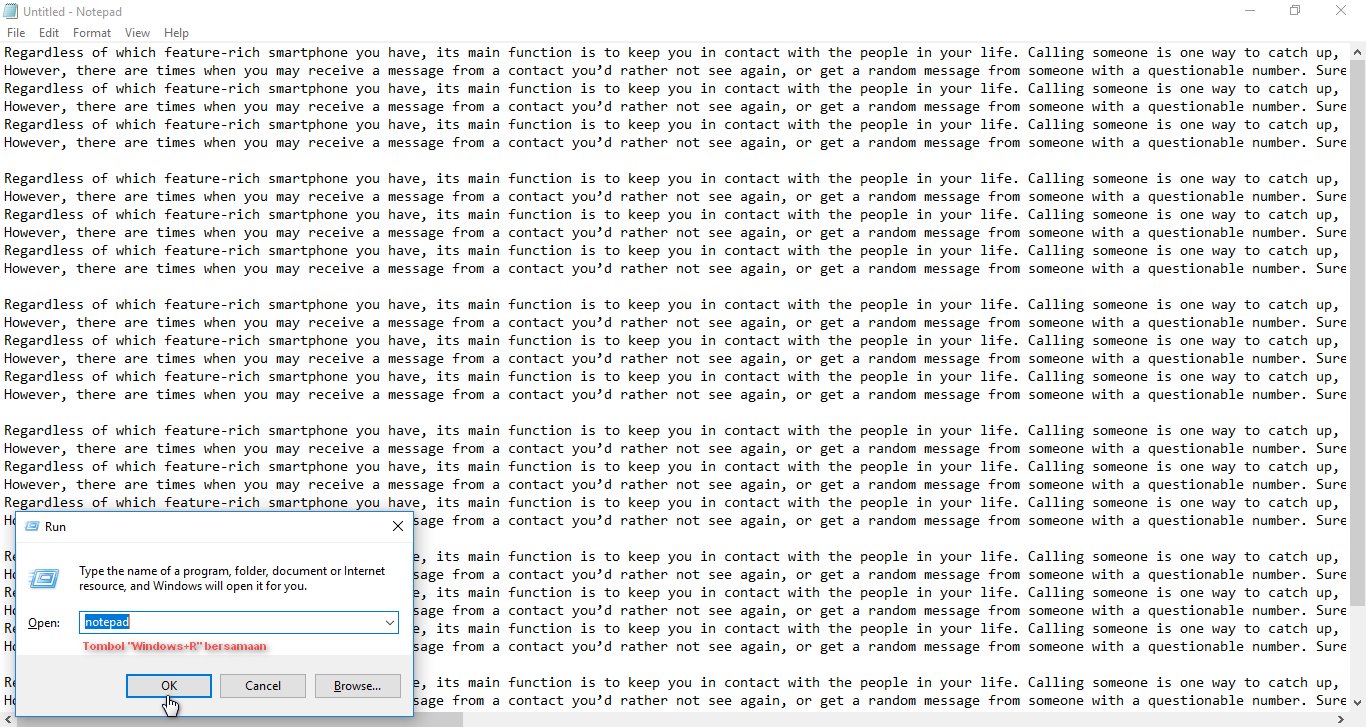Click the Notepad icon in the title bar
Screen dimensions: 1366x727
(11, 11)
